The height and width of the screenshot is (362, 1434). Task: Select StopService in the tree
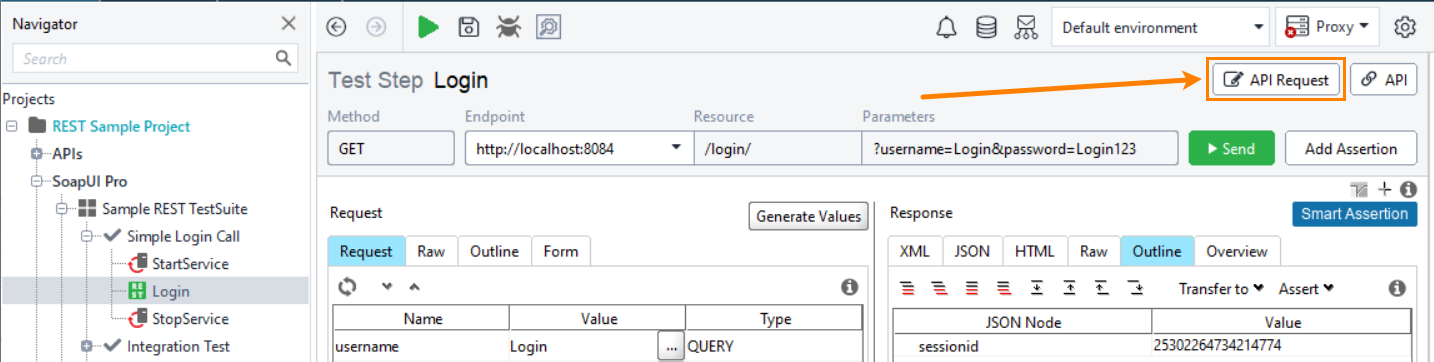pos(190,319)
